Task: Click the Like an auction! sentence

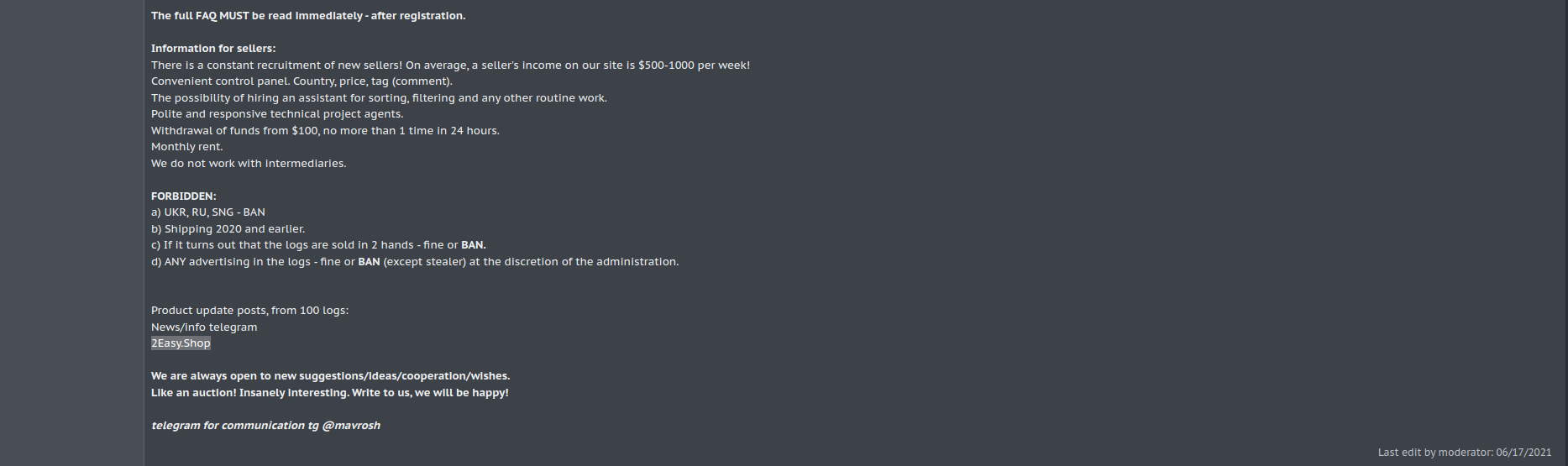Action: (x=329, y=393)
